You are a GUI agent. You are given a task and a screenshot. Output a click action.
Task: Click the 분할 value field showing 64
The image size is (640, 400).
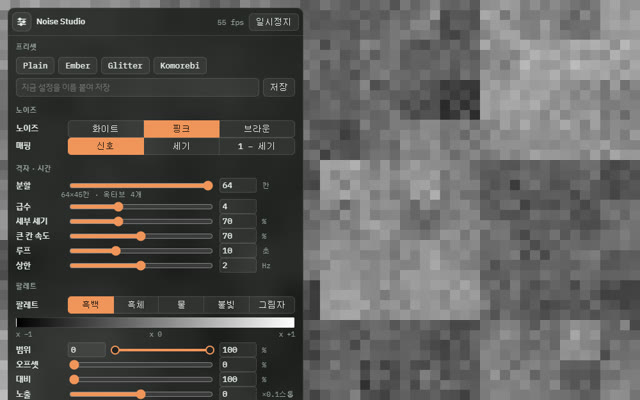pyautogui.click(x=238, y=186)
